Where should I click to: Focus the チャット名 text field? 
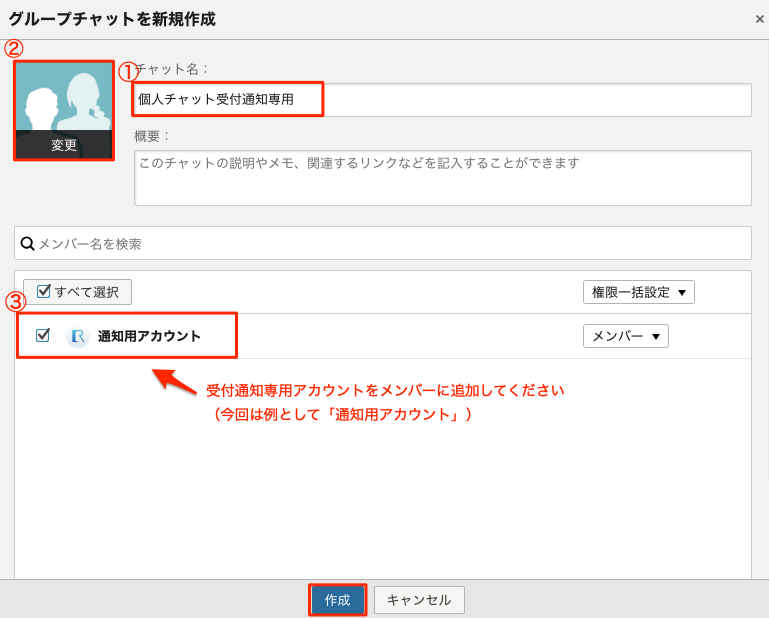point(440,100)
